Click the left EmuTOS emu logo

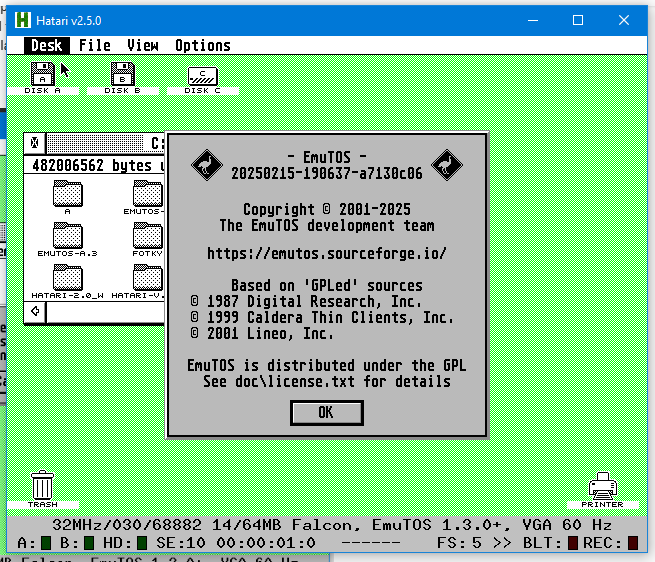pyautogui.click(x=206, y=165)
